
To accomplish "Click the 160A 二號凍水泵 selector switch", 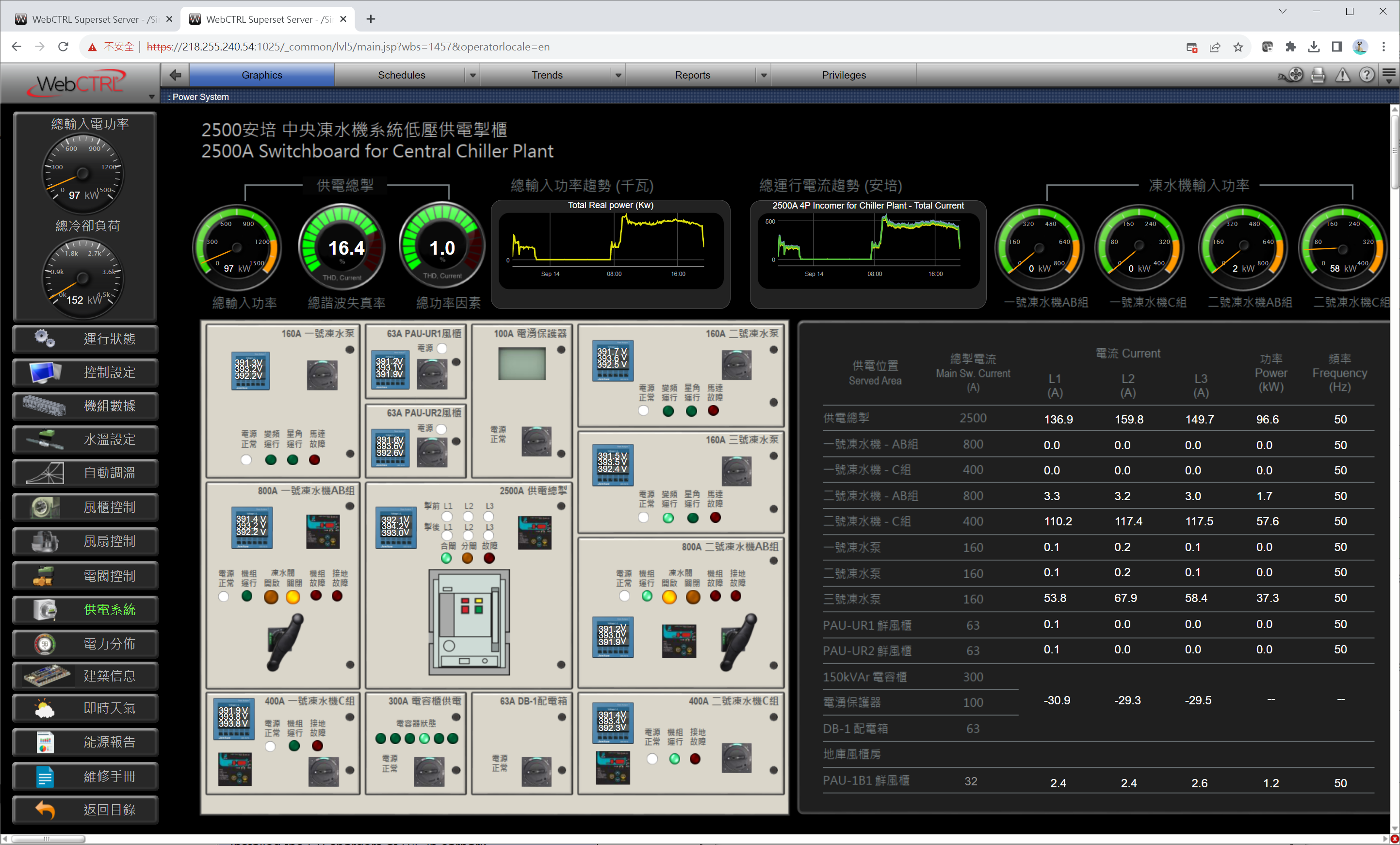I will coord(736,365).
